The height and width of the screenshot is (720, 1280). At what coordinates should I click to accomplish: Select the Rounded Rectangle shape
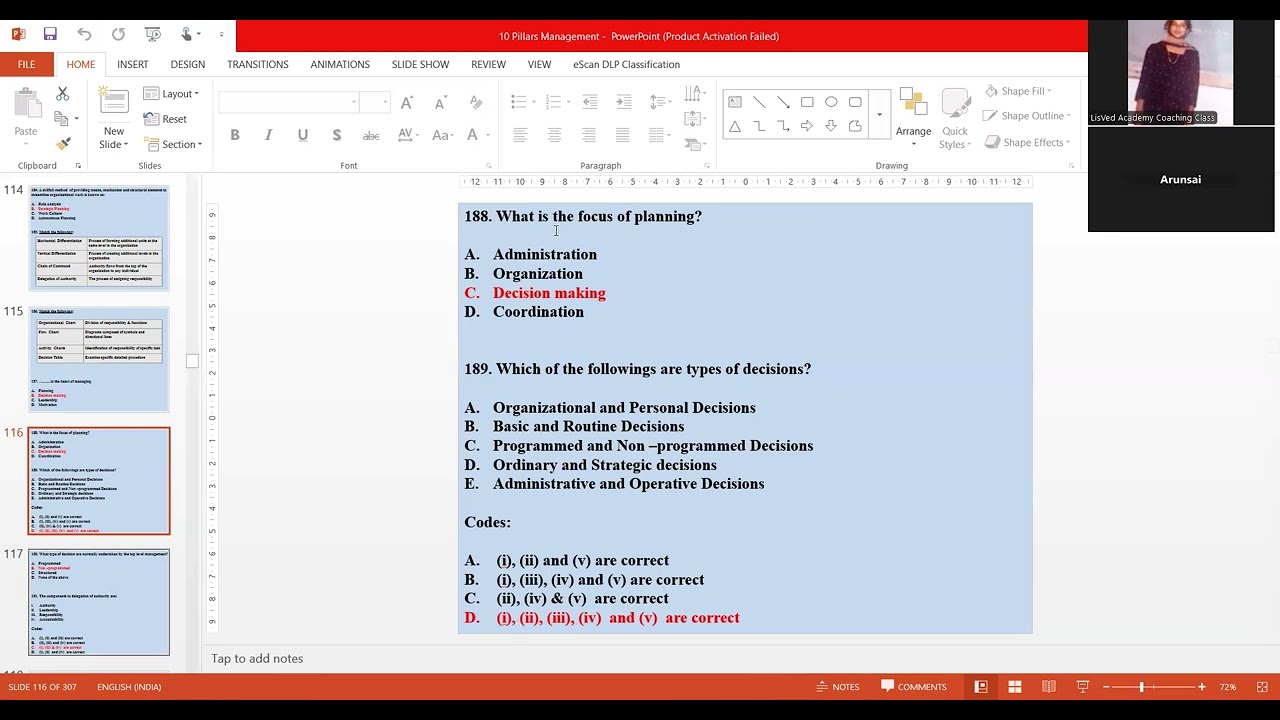[855, 102]
